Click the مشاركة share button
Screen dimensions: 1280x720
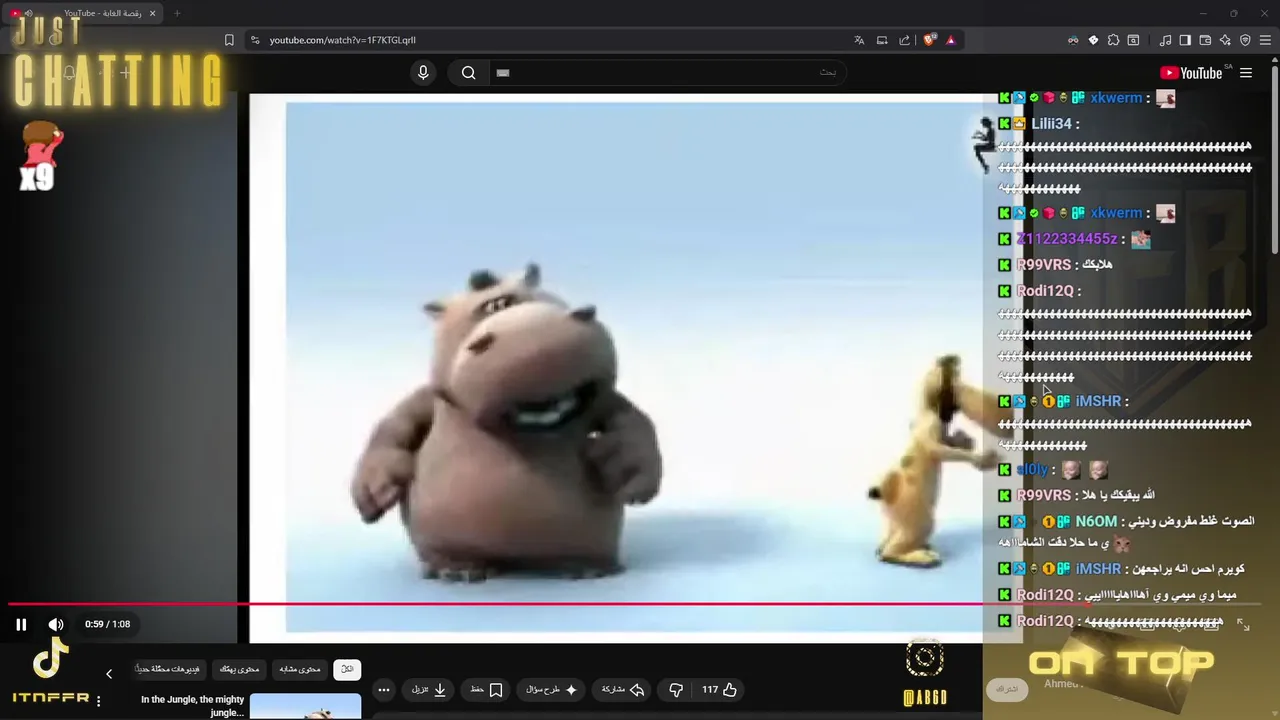[623, 690]
